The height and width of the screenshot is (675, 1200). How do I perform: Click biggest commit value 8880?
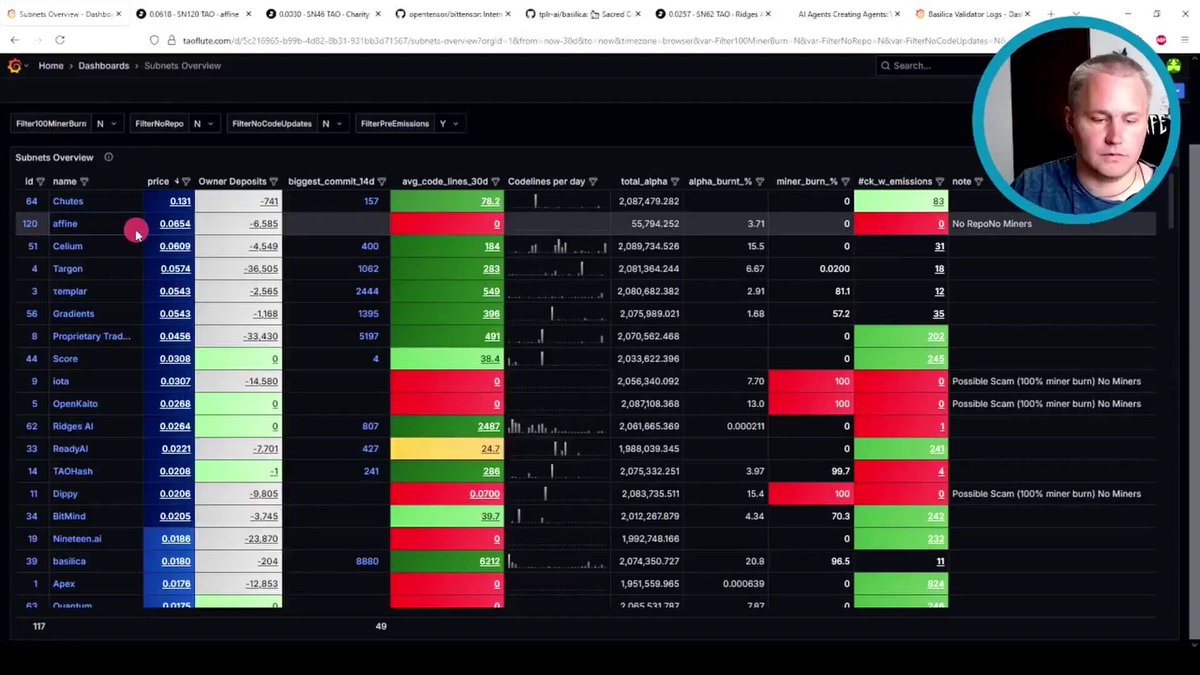tap(367, 561)
